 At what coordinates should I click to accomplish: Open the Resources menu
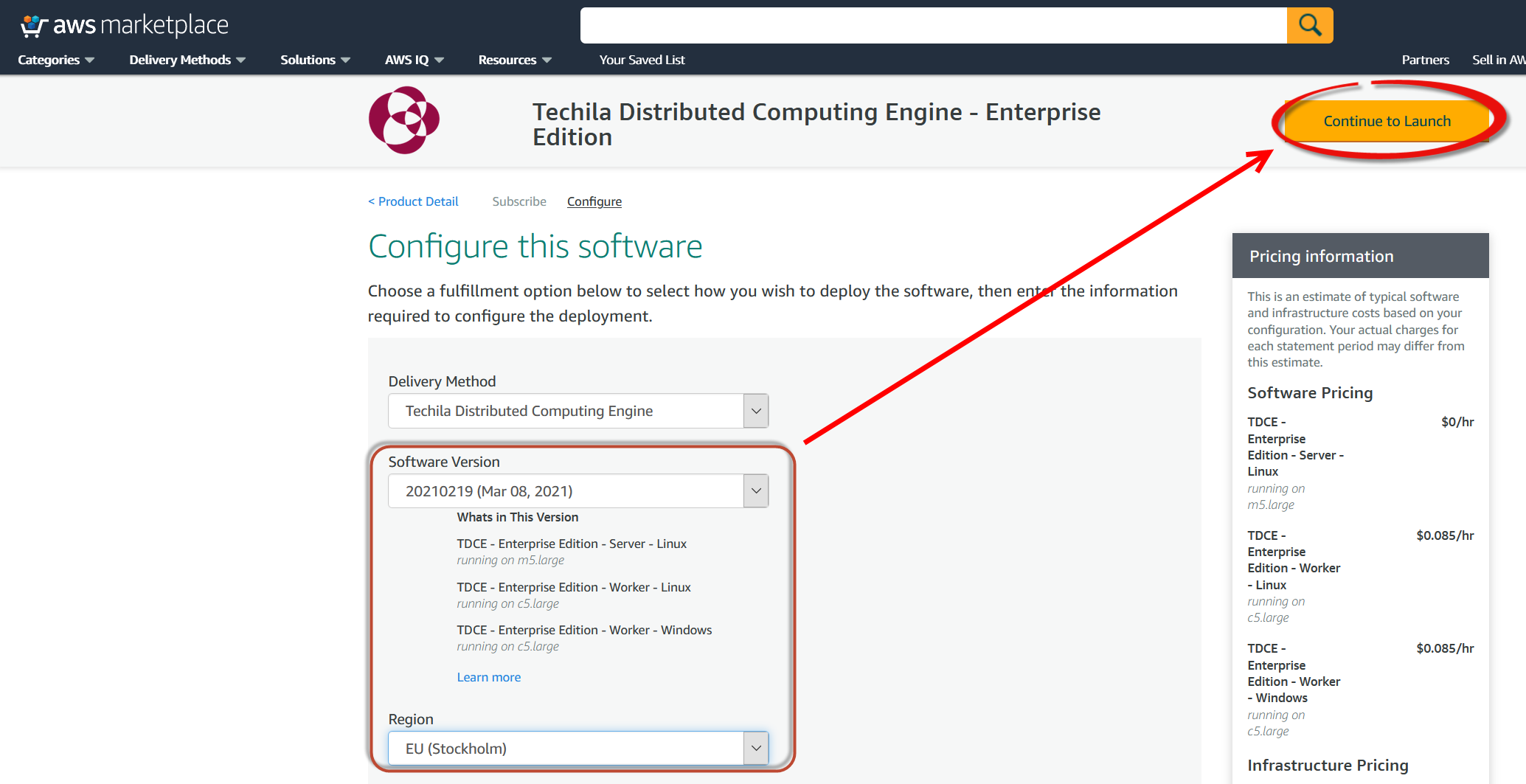point(514,60)
